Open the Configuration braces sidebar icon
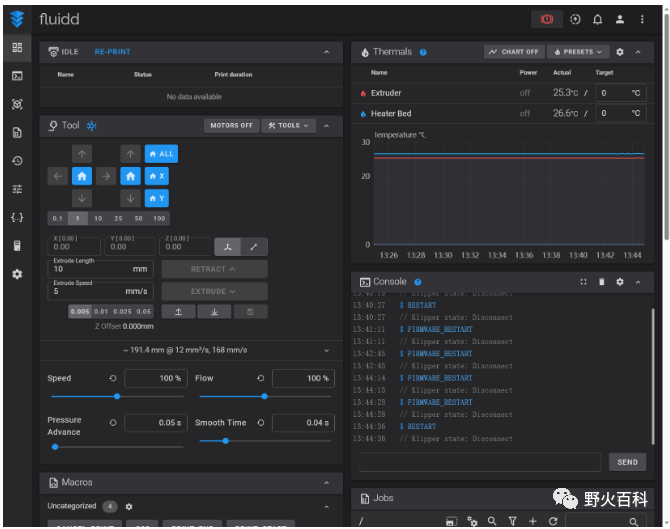 (x=17, y=217)
